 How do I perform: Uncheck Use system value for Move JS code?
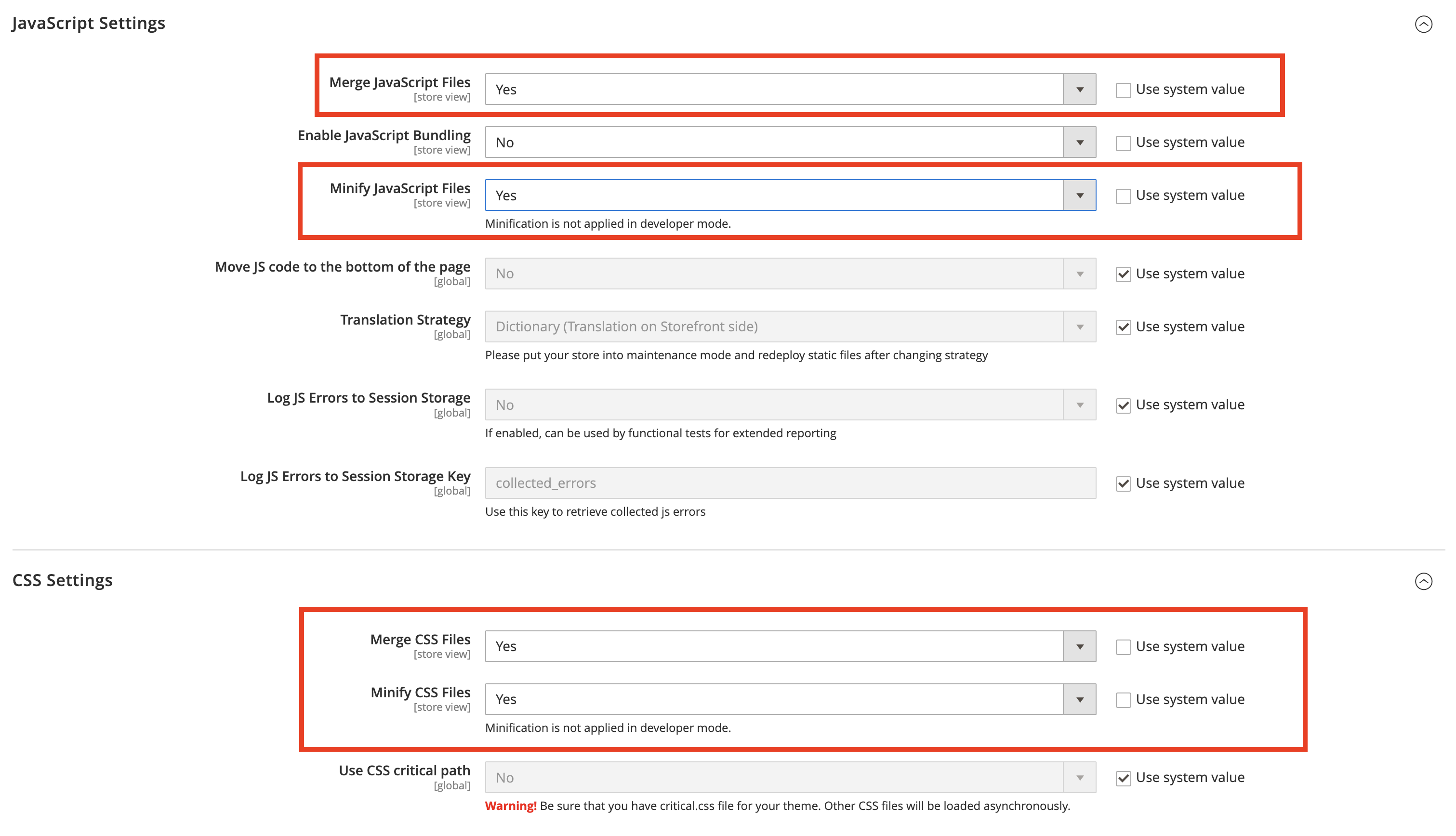click(x=1123, y=274)
